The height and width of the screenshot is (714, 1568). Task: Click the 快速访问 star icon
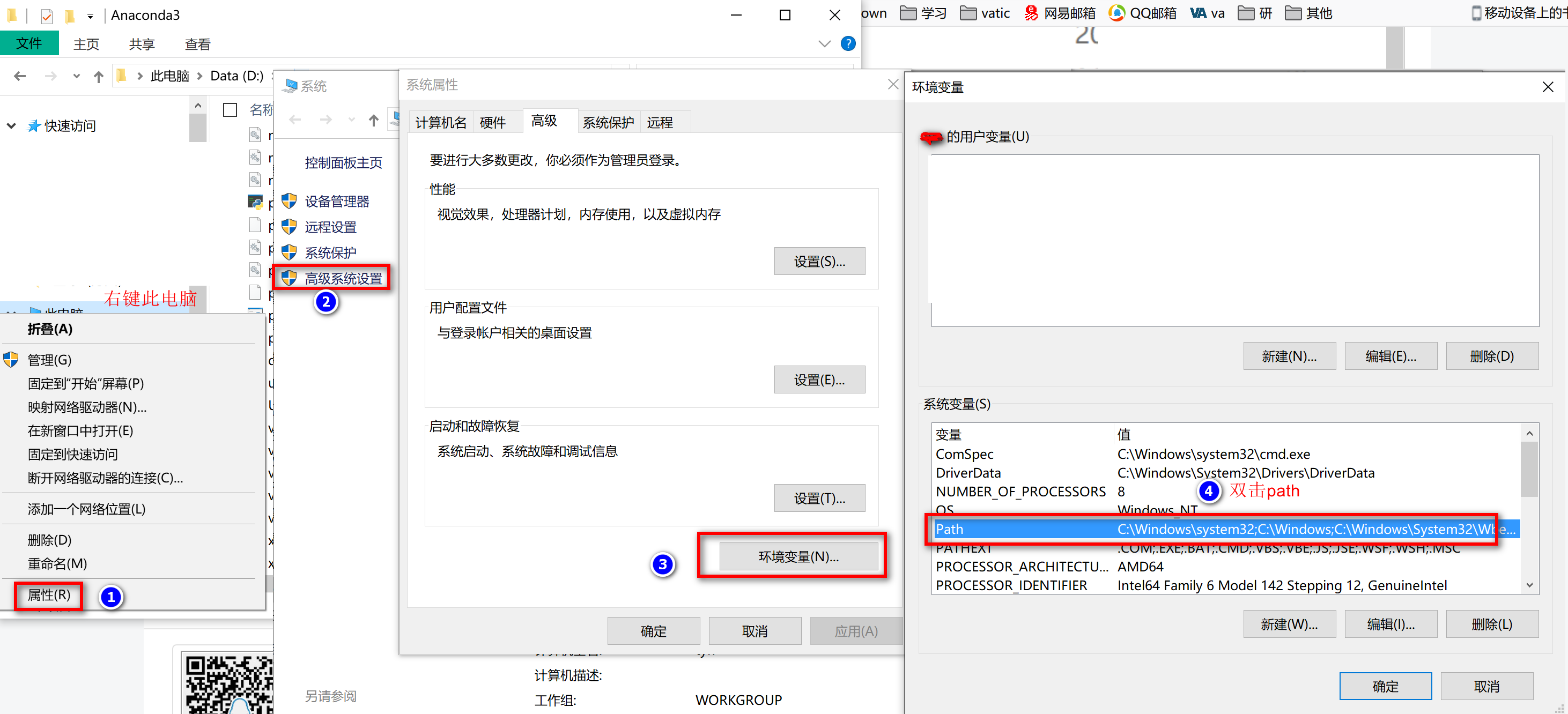tap(34, 126)
